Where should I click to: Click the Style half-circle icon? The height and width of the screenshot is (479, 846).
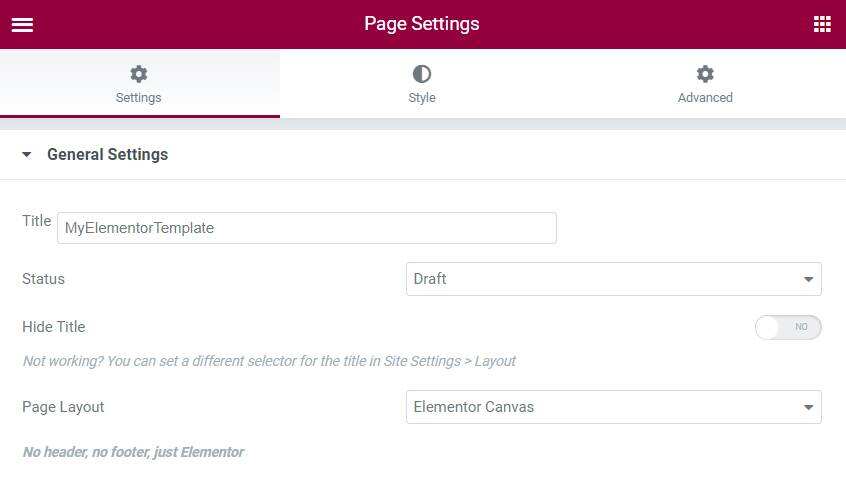tap(422, 74)
